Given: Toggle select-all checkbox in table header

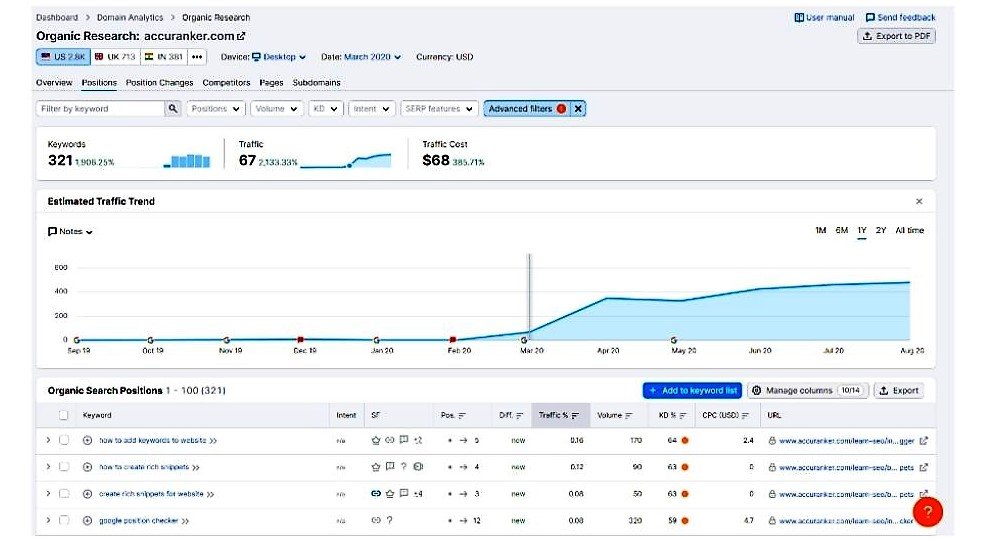Looking at the screenshot, I should (x=63, y=415).
